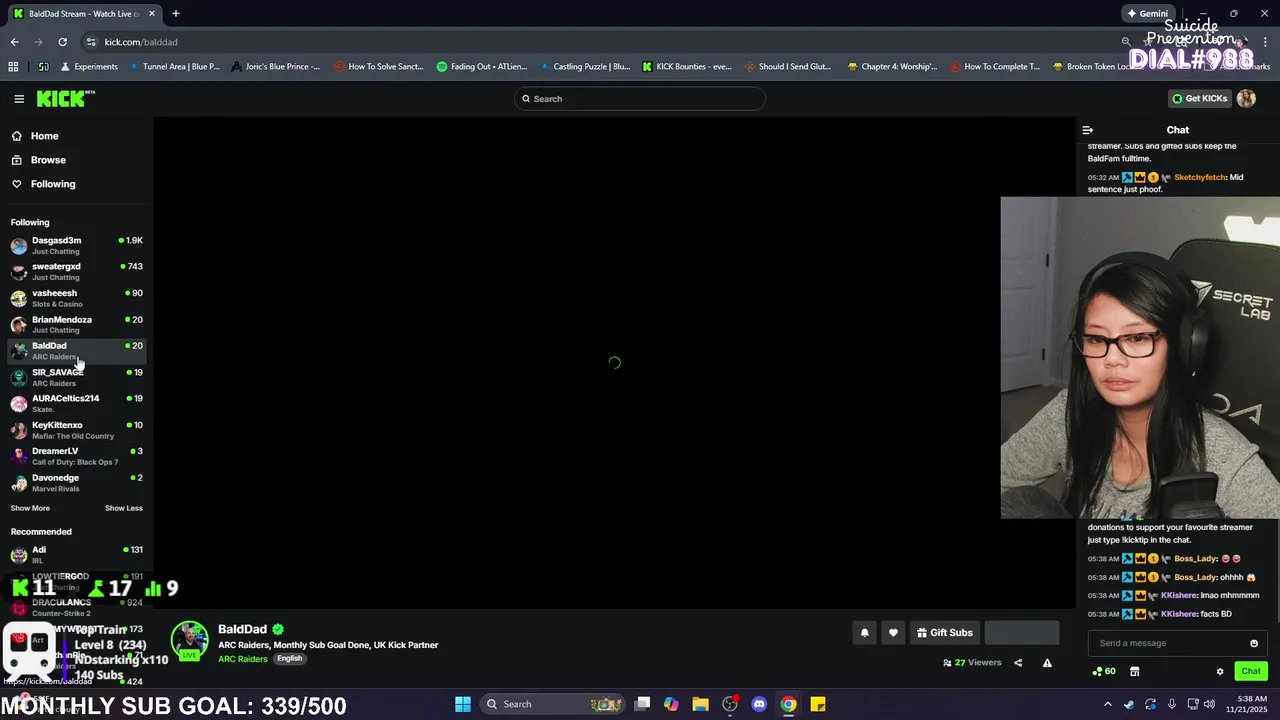Open the Chrome apps grid bookmark
Viewport: 1280px width, 720px height.
[13, 67]
